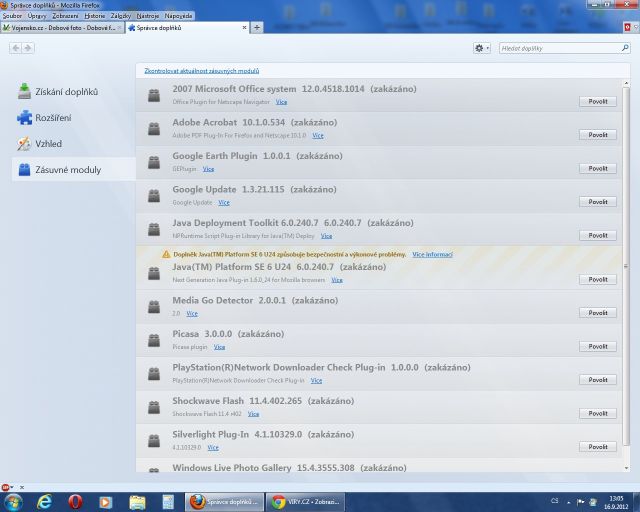
Task: Click plugin icon of Adobe Acrobat
Action: coord(154,129)
